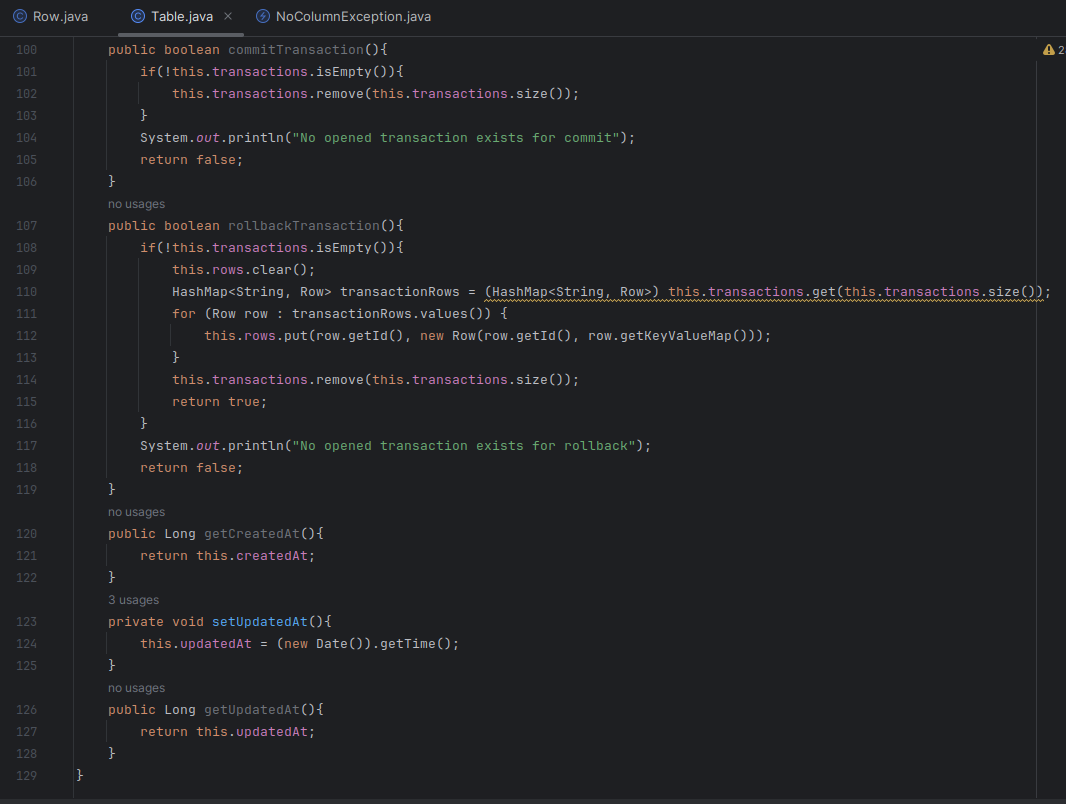The image size is (1066, 804).
Task: Click 'no usages' hint above rollbackTransaction
Action: coord(136,204)
